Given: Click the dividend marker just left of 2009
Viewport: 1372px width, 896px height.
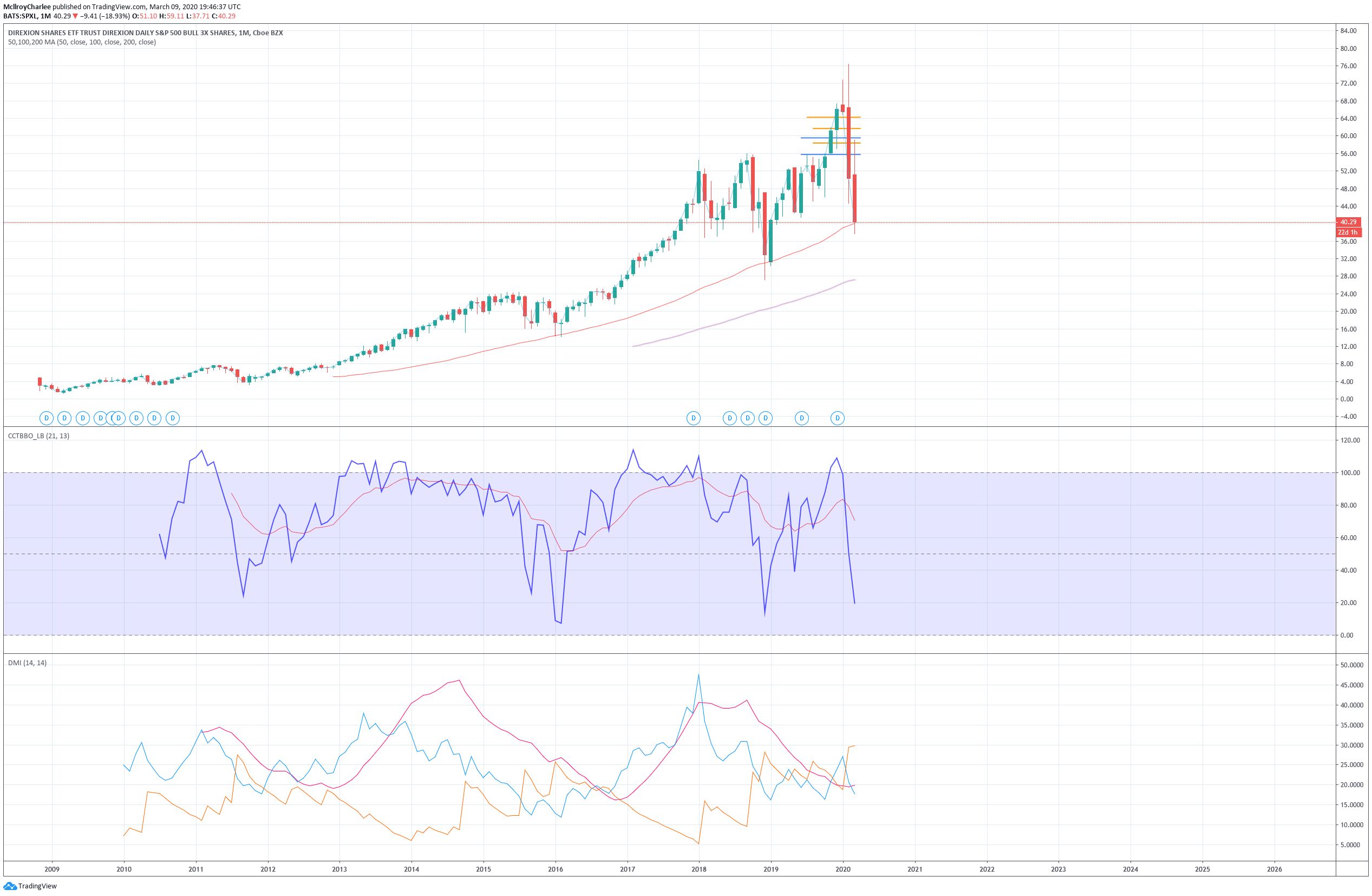Looking at the screenshot, I should pos(47,418).
